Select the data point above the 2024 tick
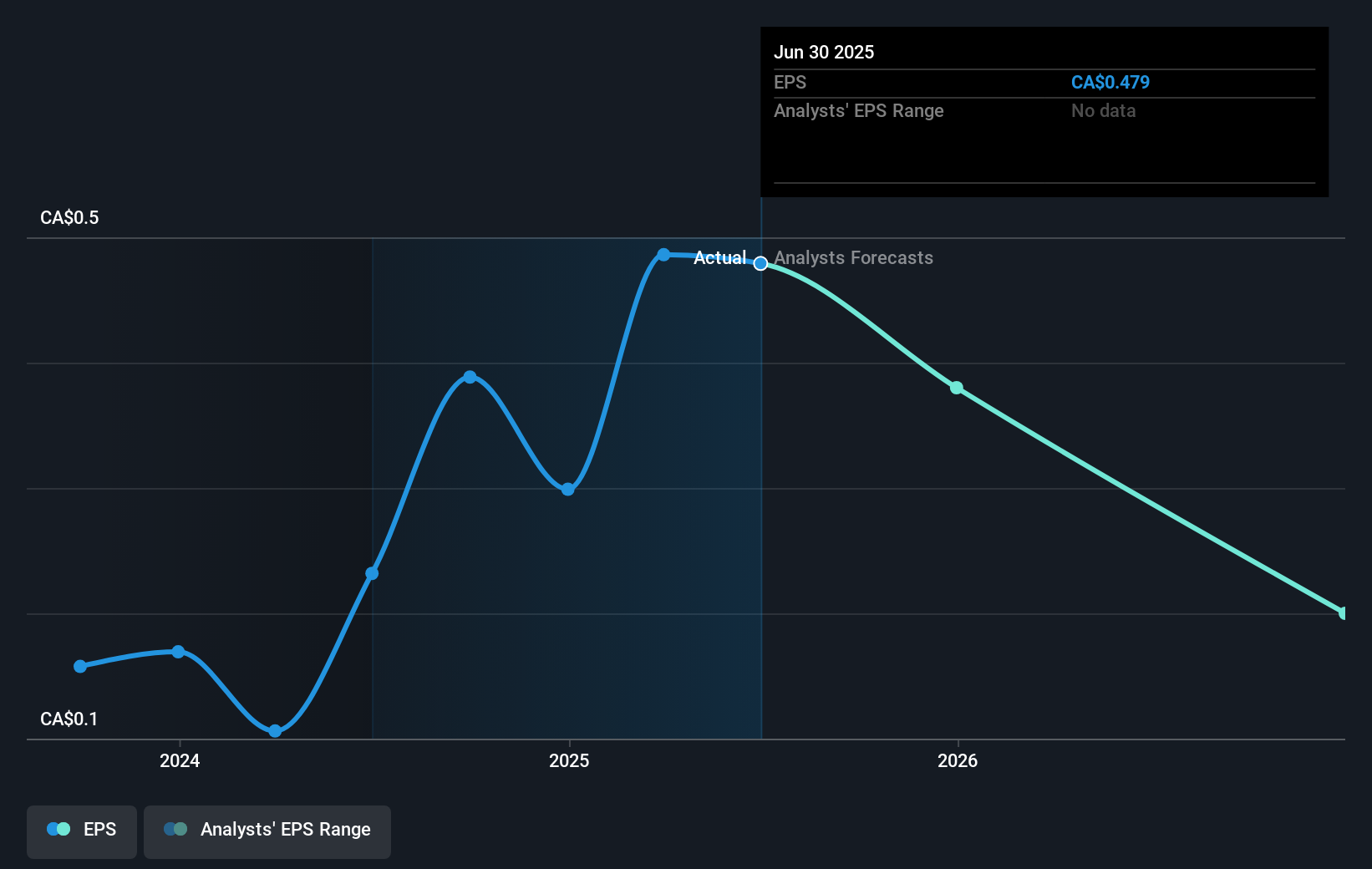The height and width of the screenshot is (869, 1372). 178,652
